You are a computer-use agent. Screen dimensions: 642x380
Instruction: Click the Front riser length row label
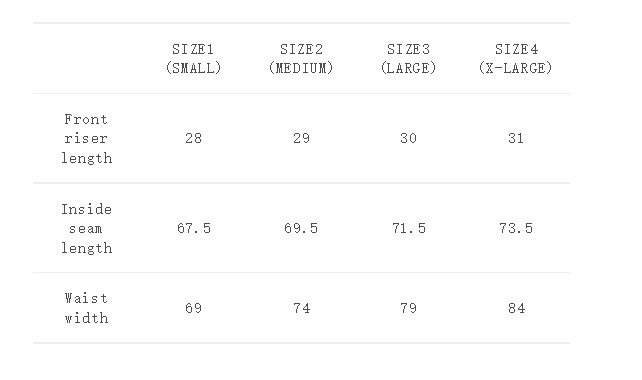(x=86, y=138)
